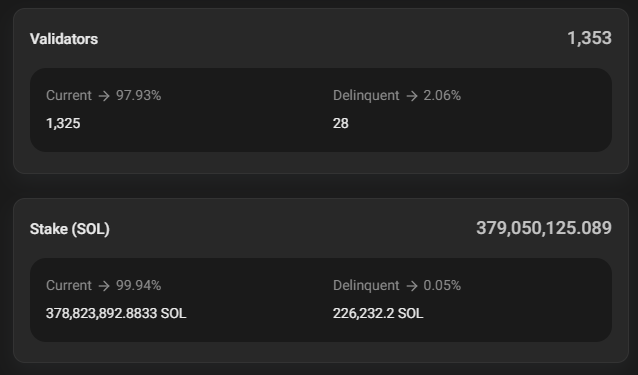Click the arrow icon after Stake Current
Screen dimensions: 638x375
[x=104, y=286]
